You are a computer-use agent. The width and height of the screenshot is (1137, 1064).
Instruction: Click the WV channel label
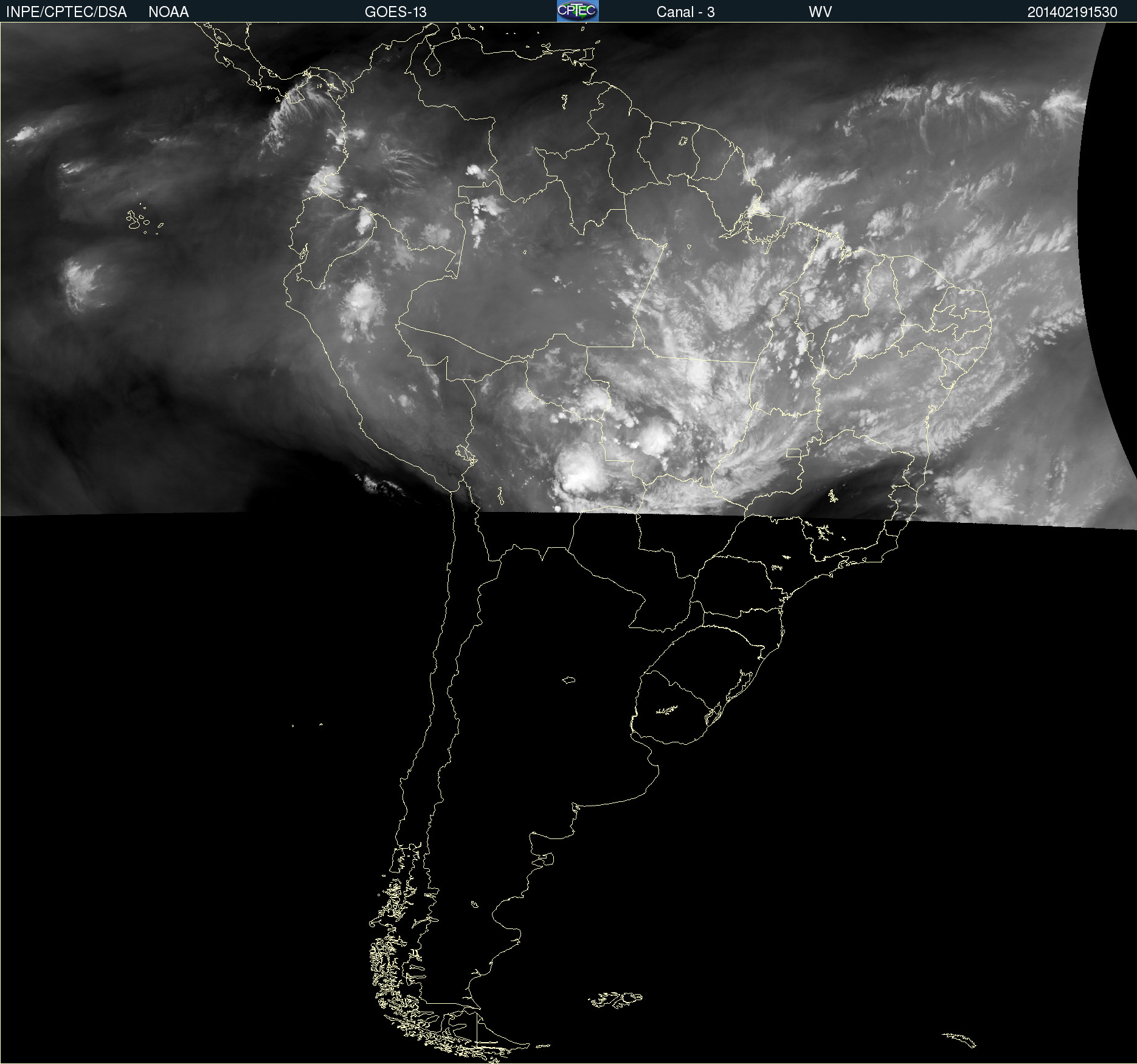tap(820, 12)
